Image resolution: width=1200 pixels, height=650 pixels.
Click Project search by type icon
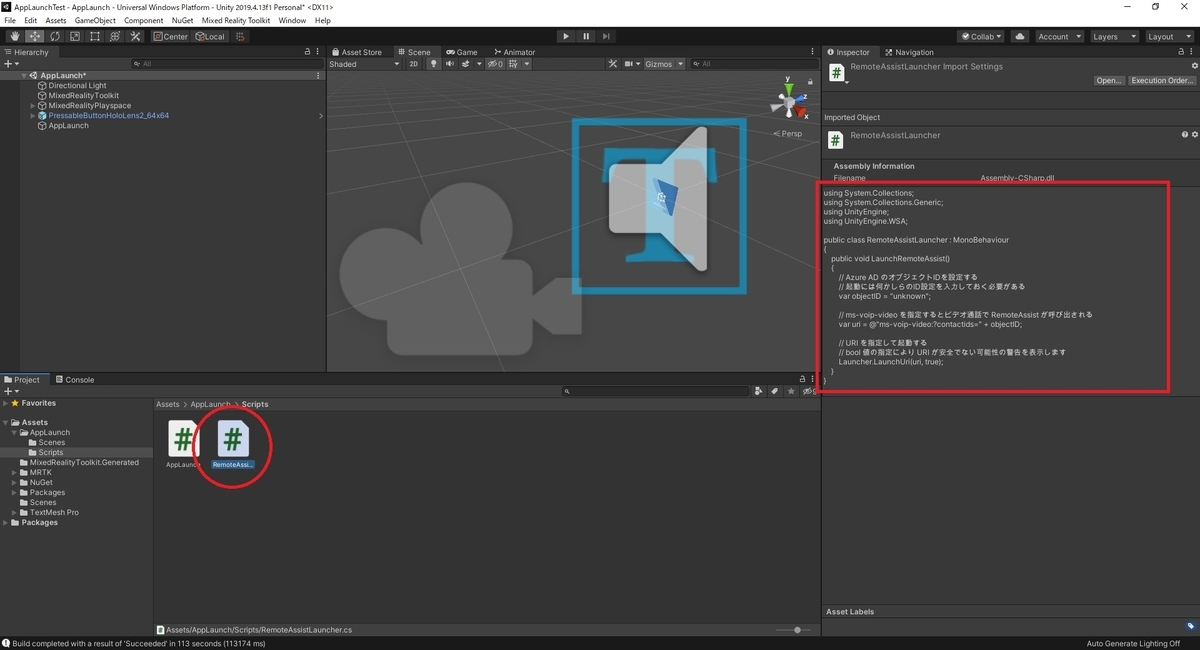(759, 391)
